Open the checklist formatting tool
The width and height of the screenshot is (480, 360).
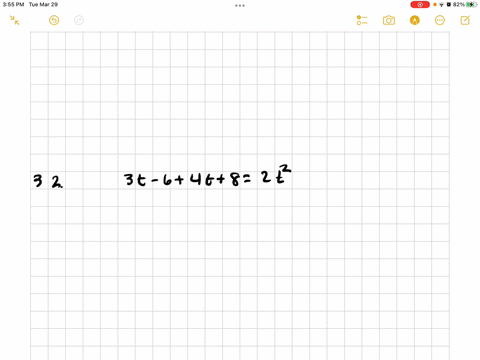362,20
